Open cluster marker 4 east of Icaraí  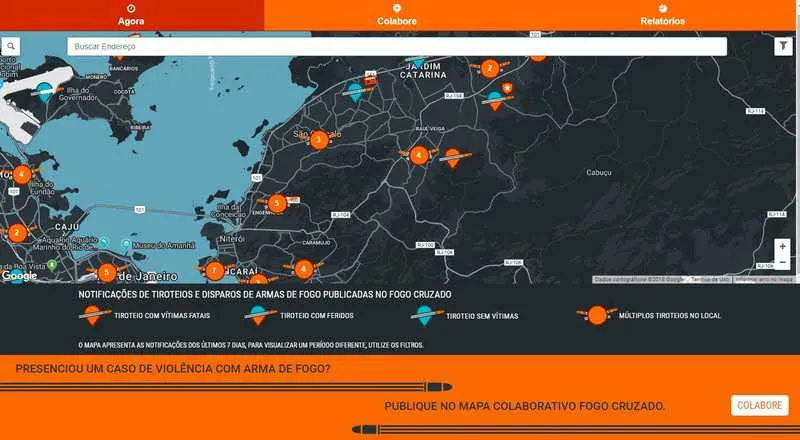(x=304, y=269)
